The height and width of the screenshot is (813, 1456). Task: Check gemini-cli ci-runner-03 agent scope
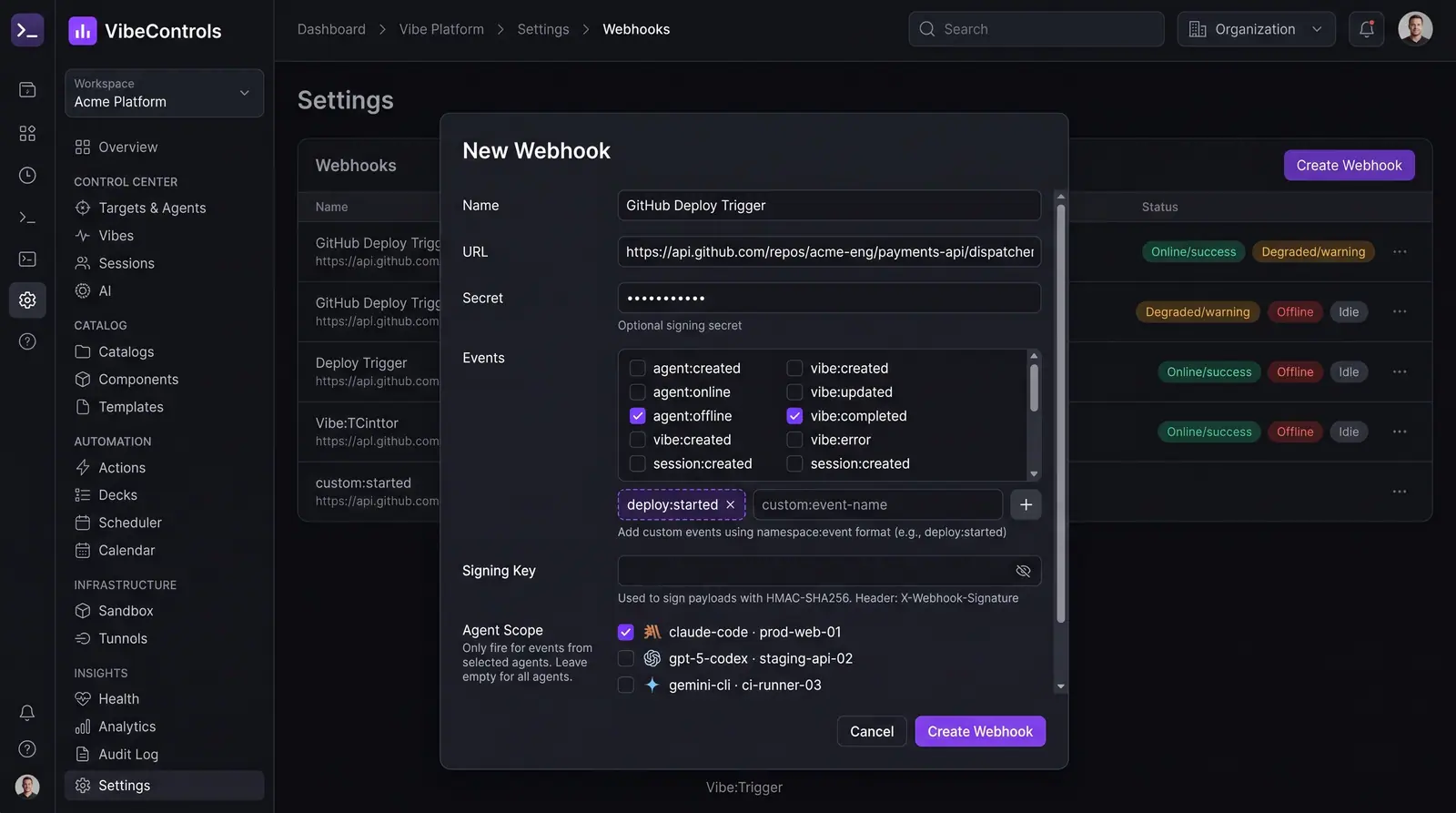pos(626,685)
